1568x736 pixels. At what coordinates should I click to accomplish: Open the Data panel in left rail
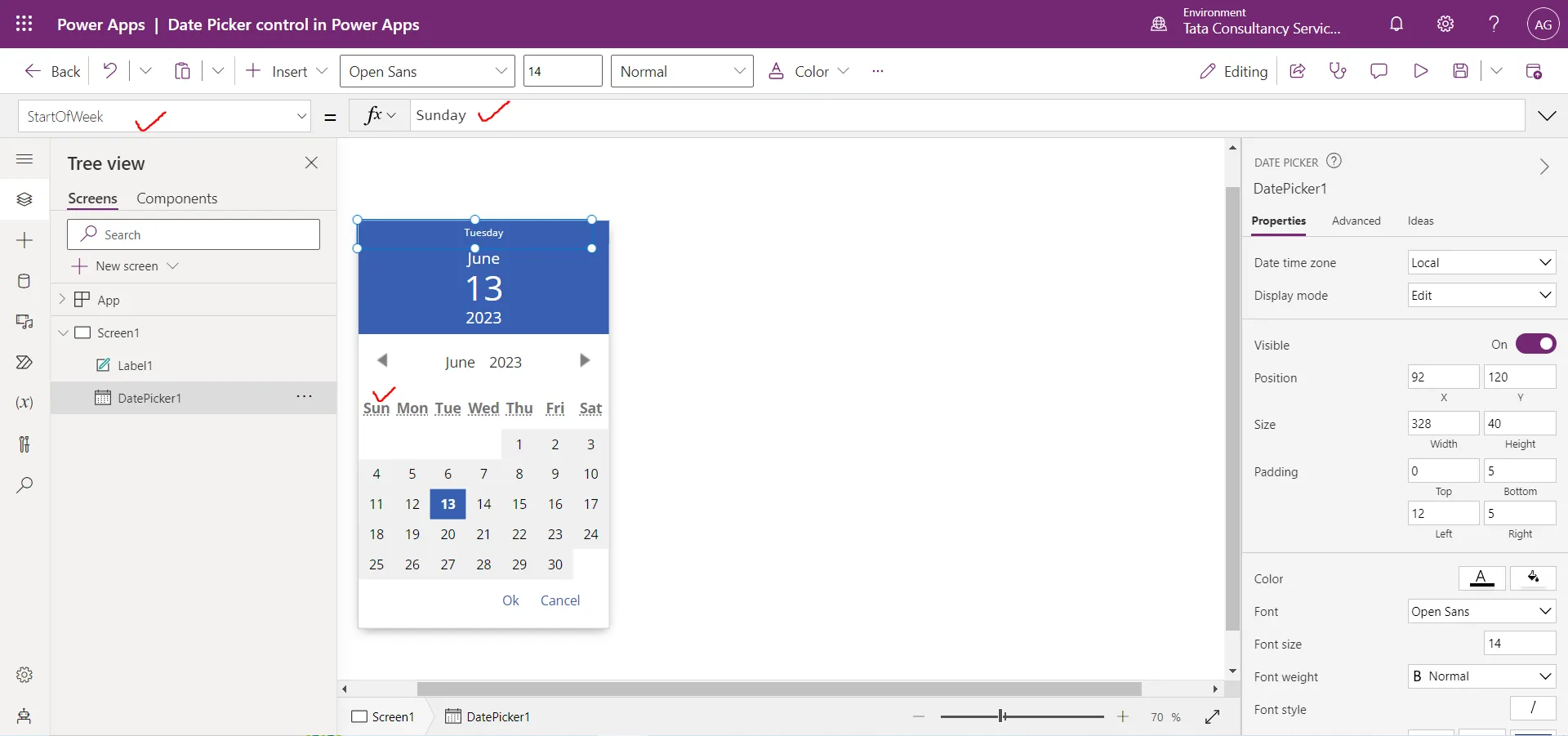24,282
